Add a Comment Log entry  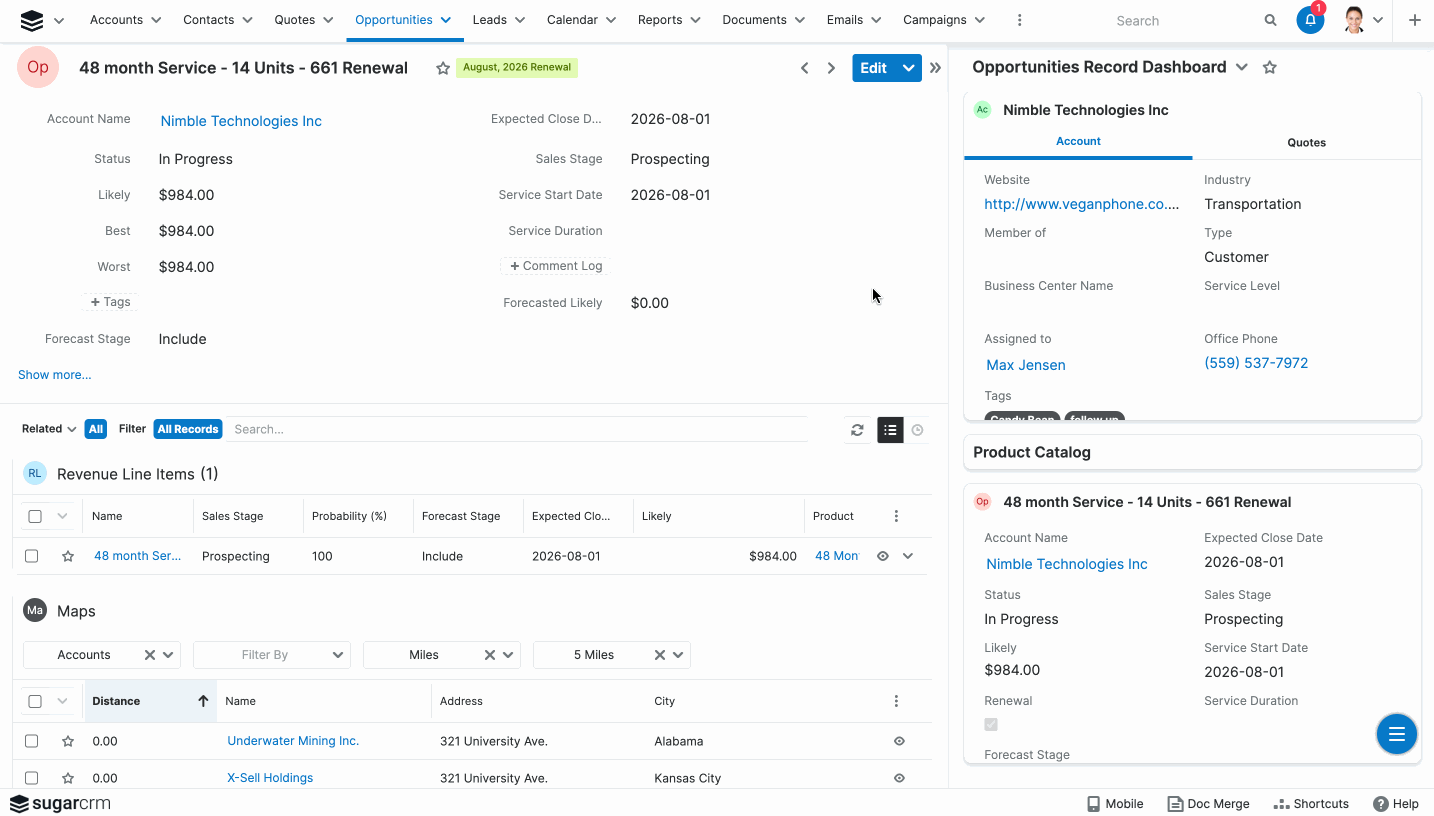pos(556,266)
